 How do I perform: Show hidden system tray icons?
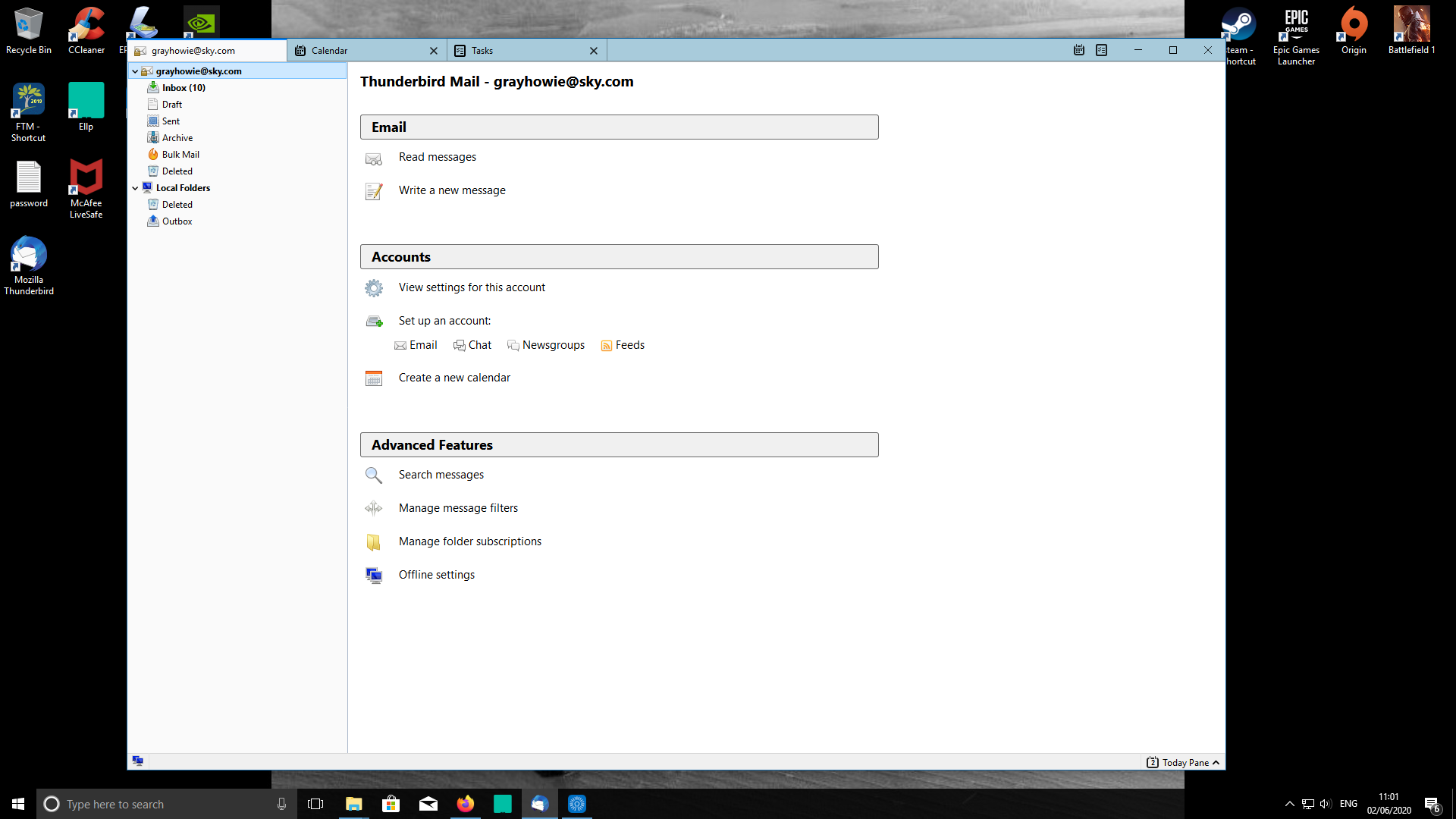pyautogui.click(x=1289, y=804)
